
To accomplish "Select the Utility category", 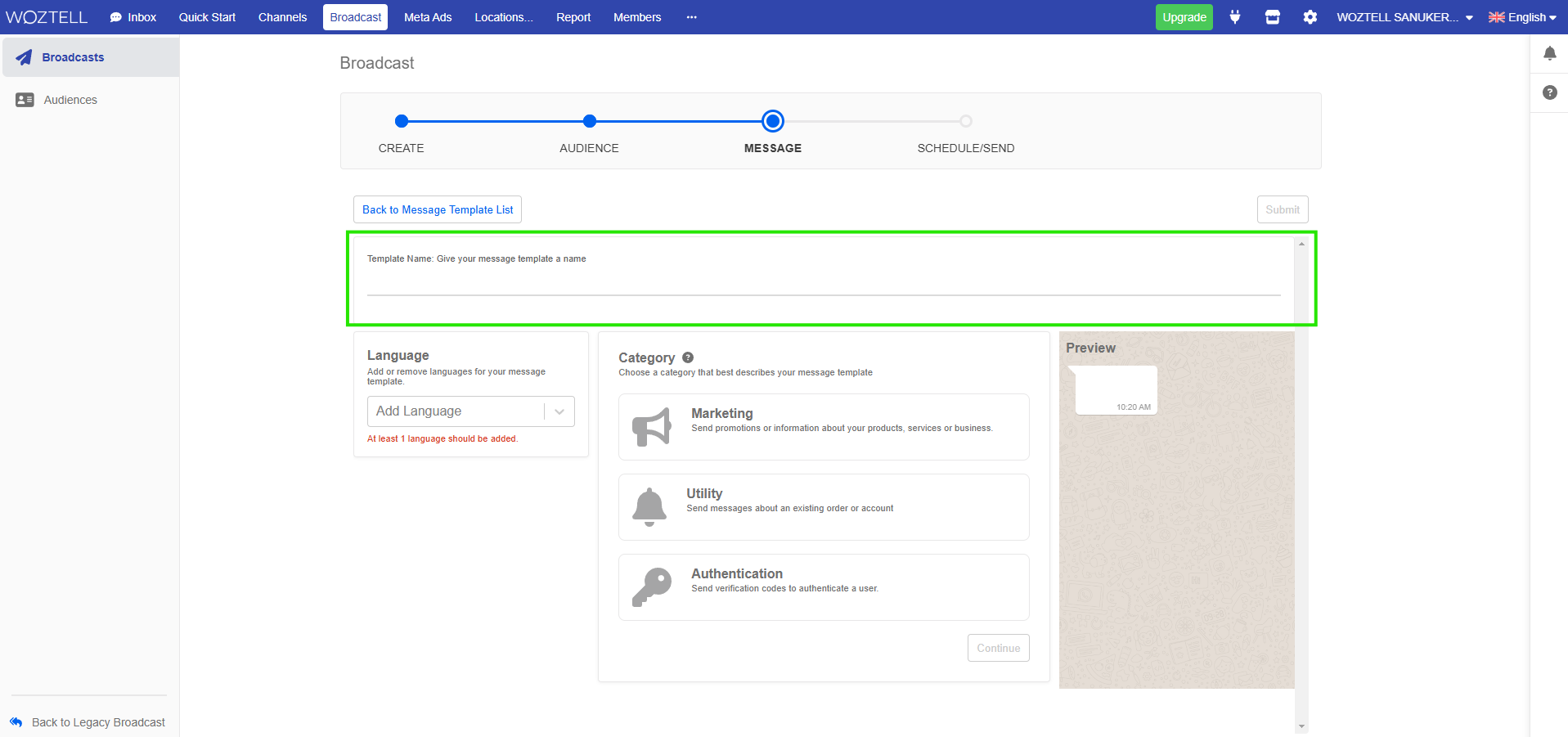I will click(823, 506).
